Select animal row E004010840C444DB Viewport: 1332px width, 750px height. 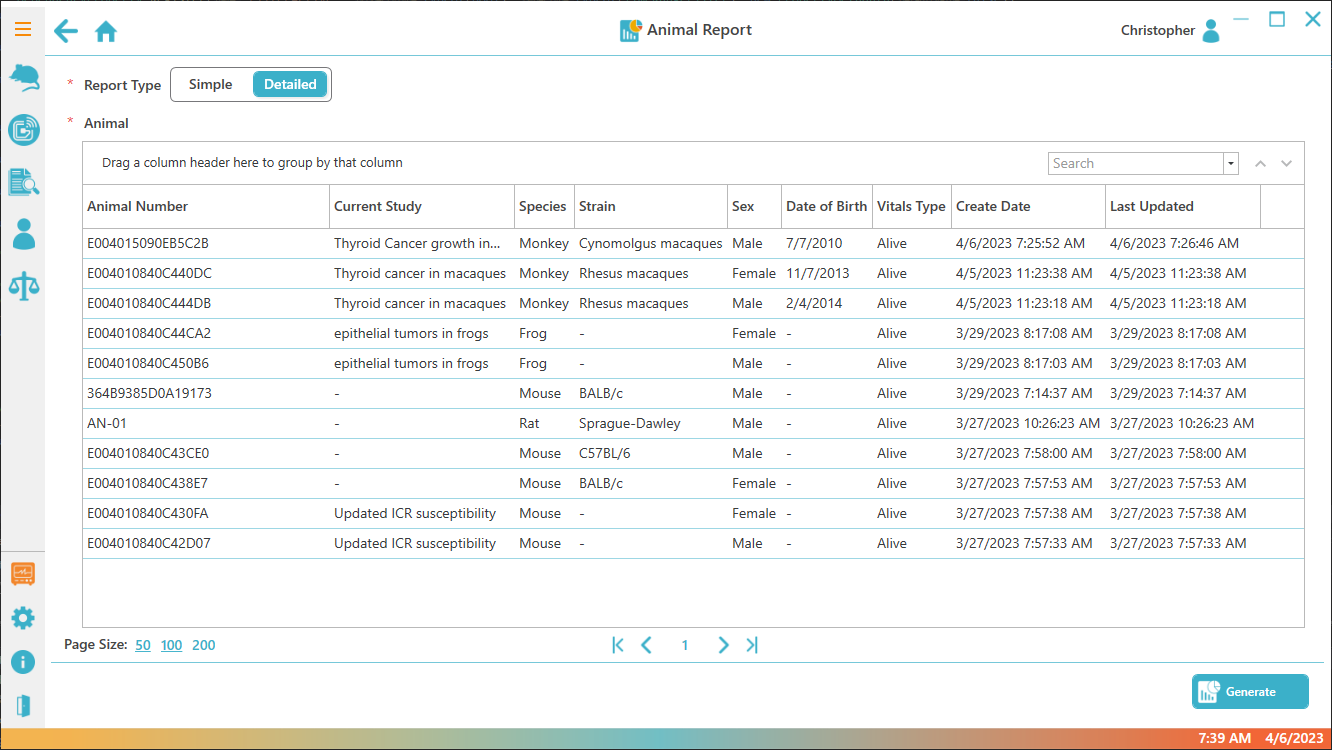point(693,304)
